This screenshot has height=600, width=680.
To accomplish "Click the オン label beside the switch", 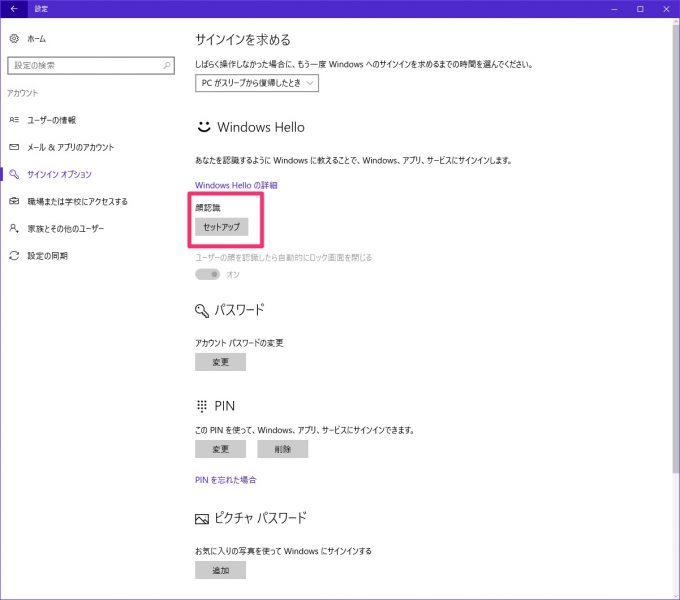I will (x=233, y=274).
